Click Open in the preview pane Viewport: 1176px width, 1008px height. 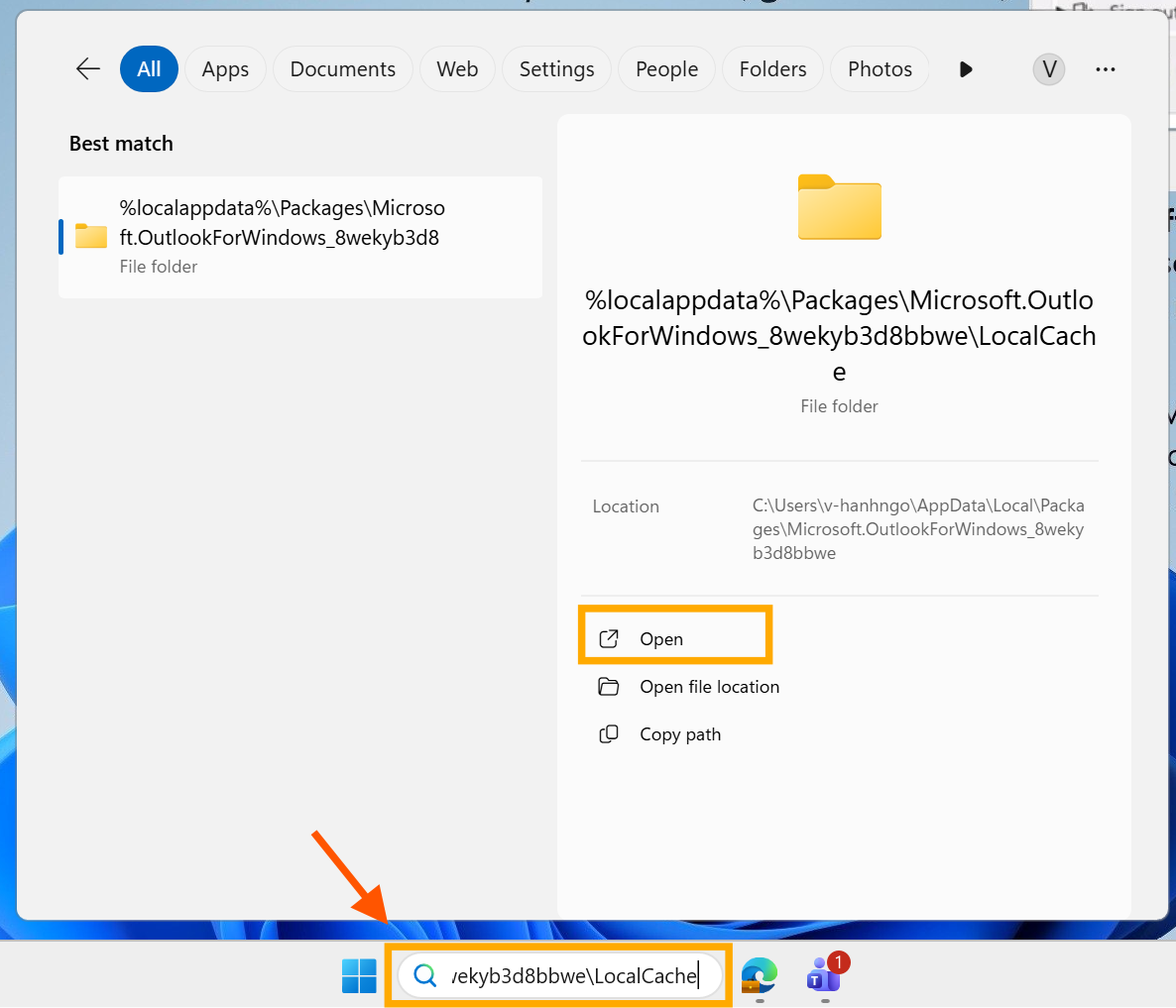pyautogui.click(x=675, y=638)
